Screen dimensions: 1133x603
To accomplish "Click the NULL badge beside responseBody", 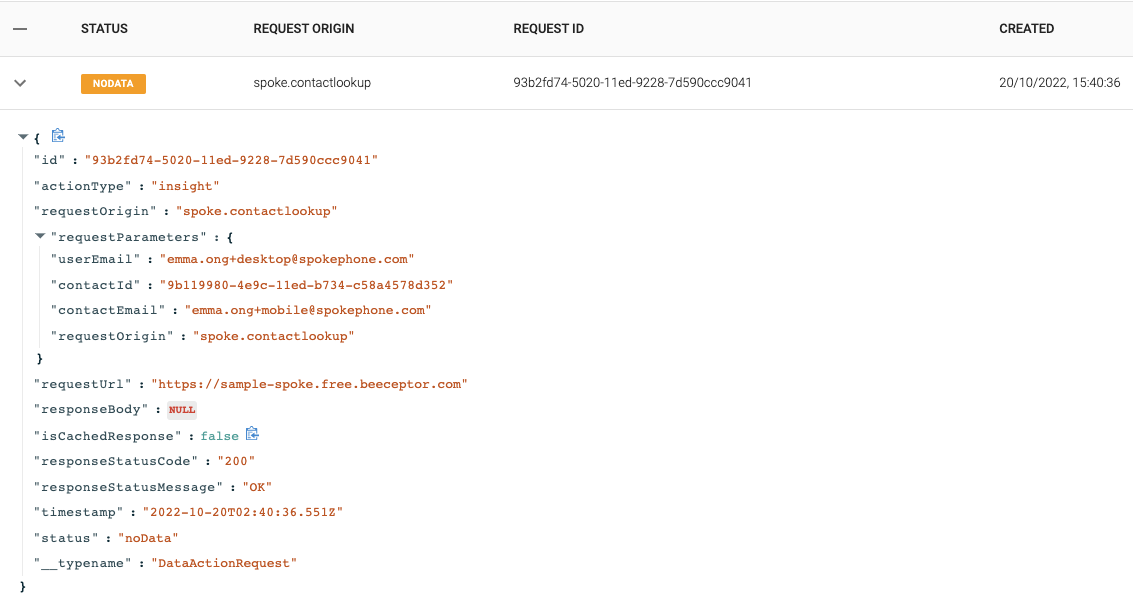I will coord(182,409).
